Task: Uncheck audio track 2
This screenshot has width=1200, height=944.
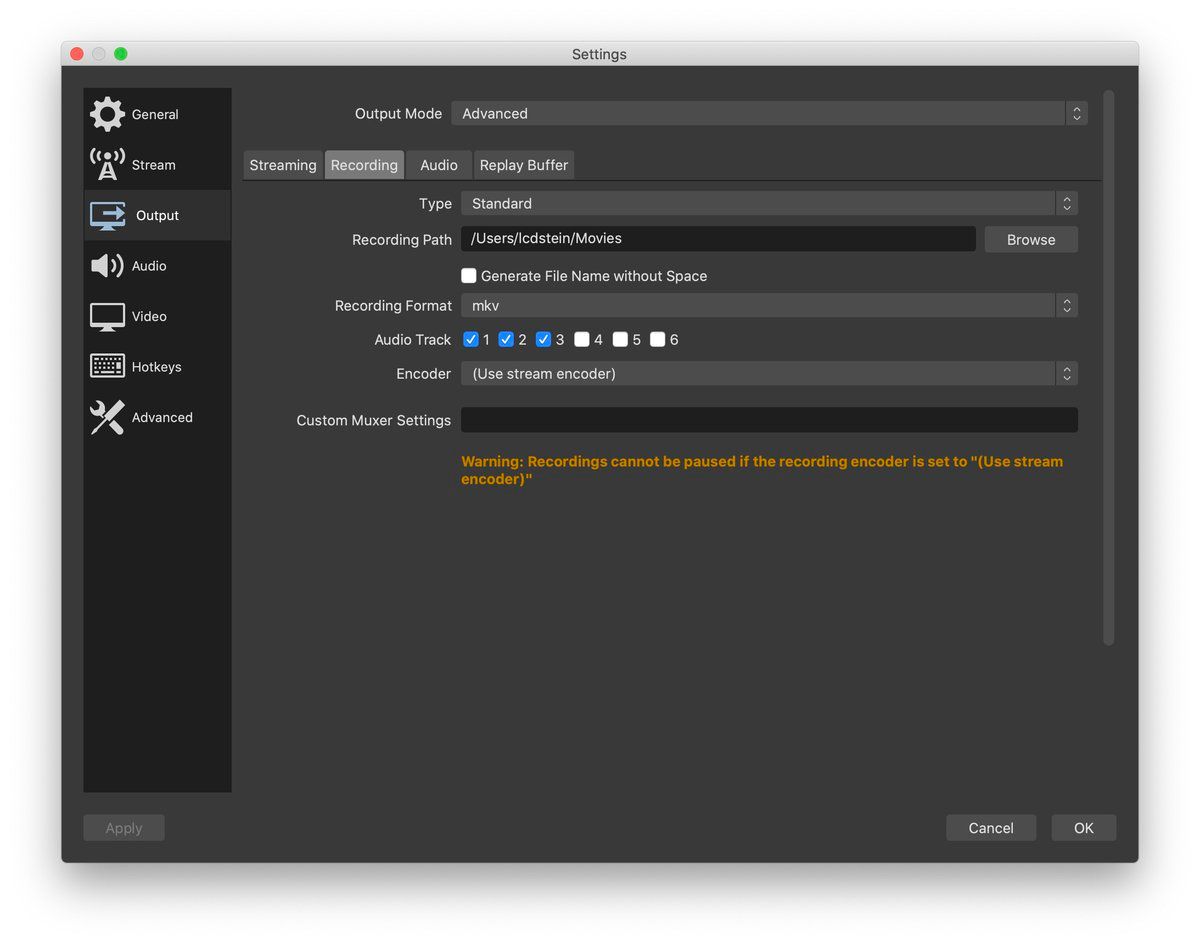Action: coord(506,340)
